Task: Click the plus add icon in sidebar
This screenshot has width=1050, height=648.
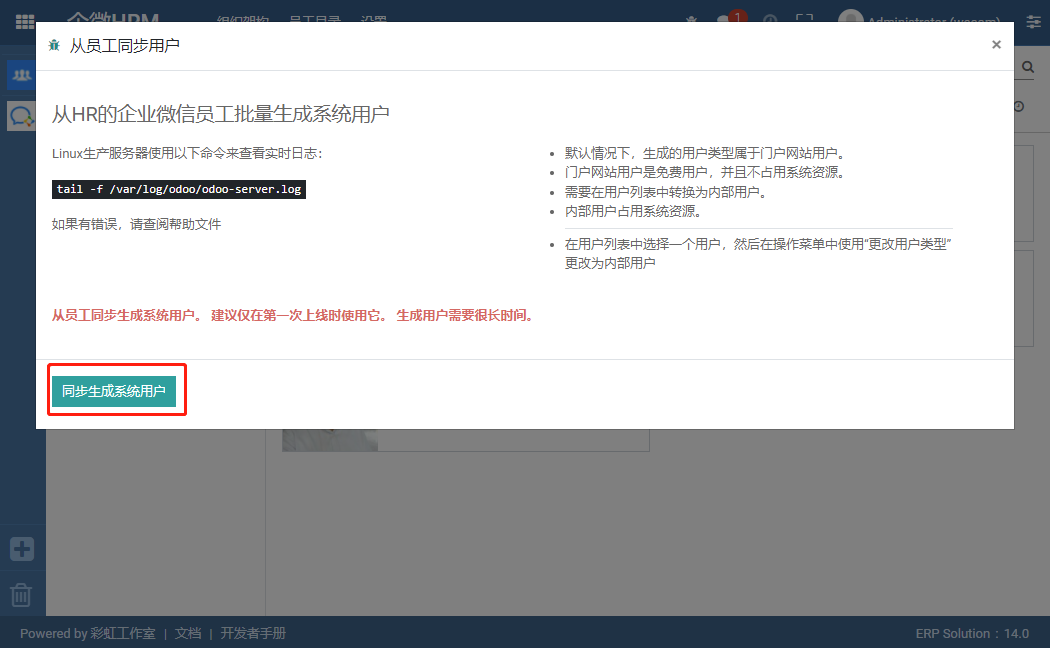Action: [21, 549]
